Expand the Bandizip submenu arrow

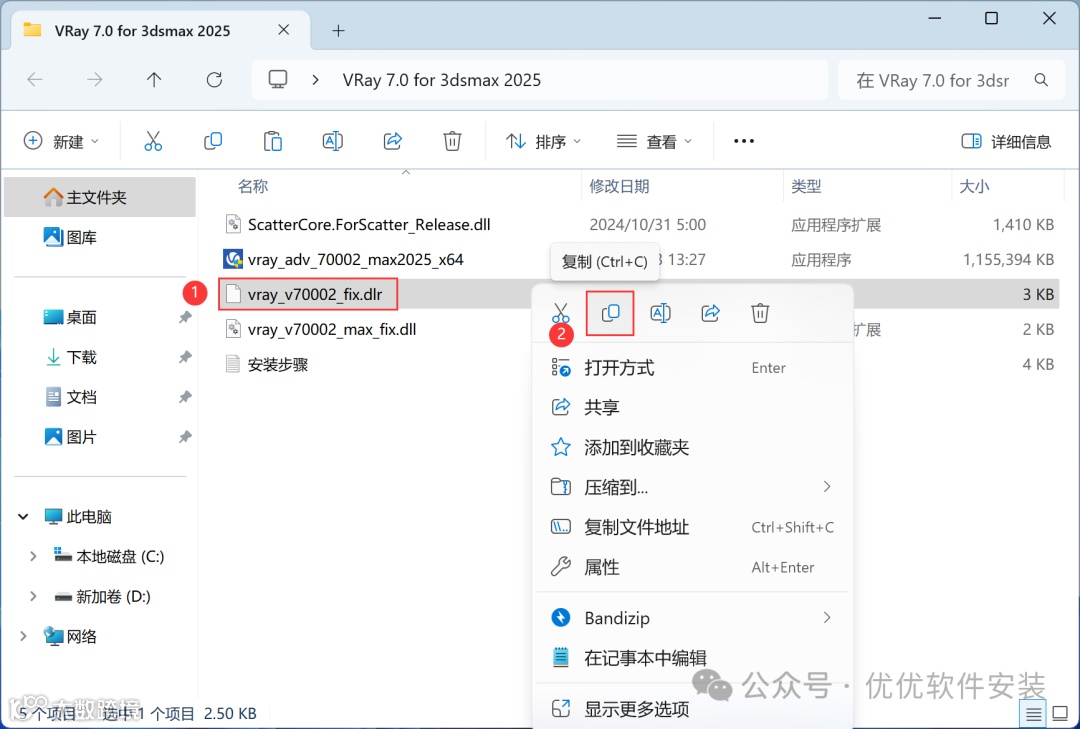point(827,617)
